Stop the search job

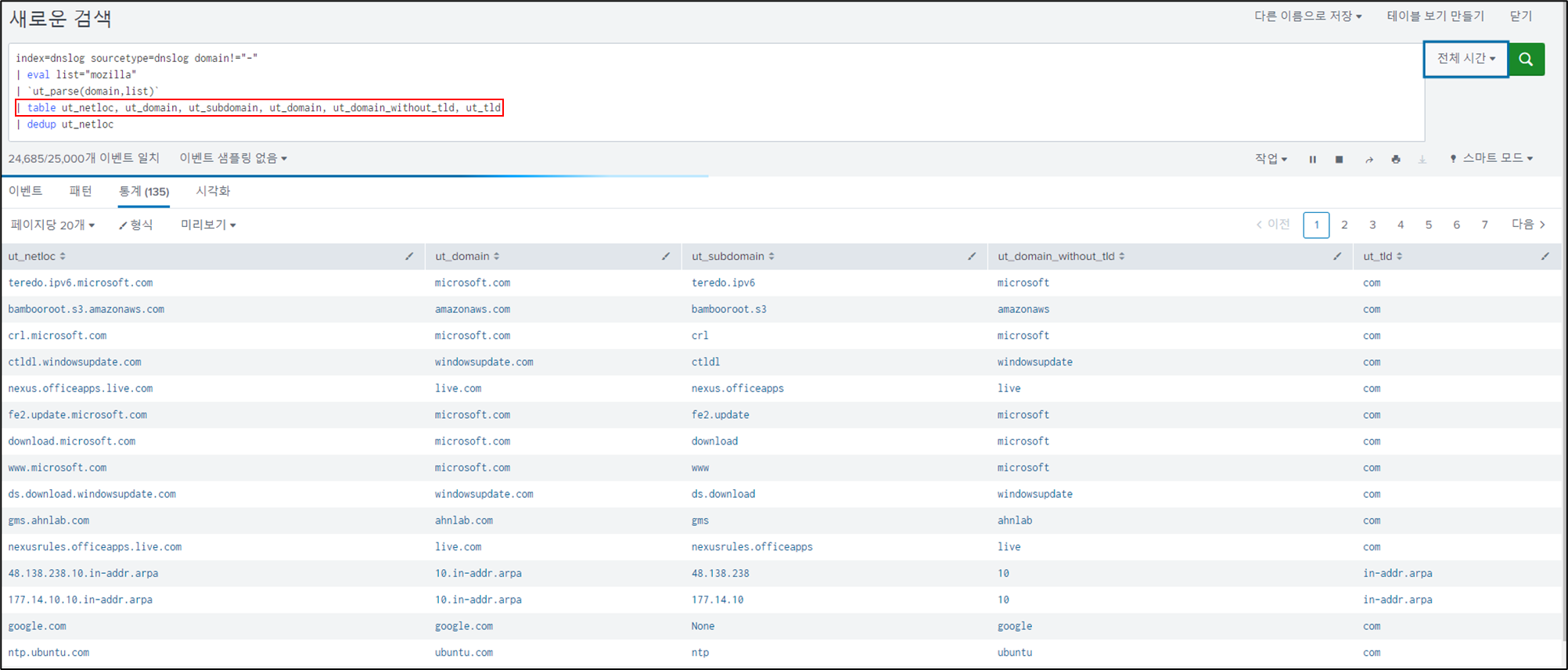tap(1339, 160)
